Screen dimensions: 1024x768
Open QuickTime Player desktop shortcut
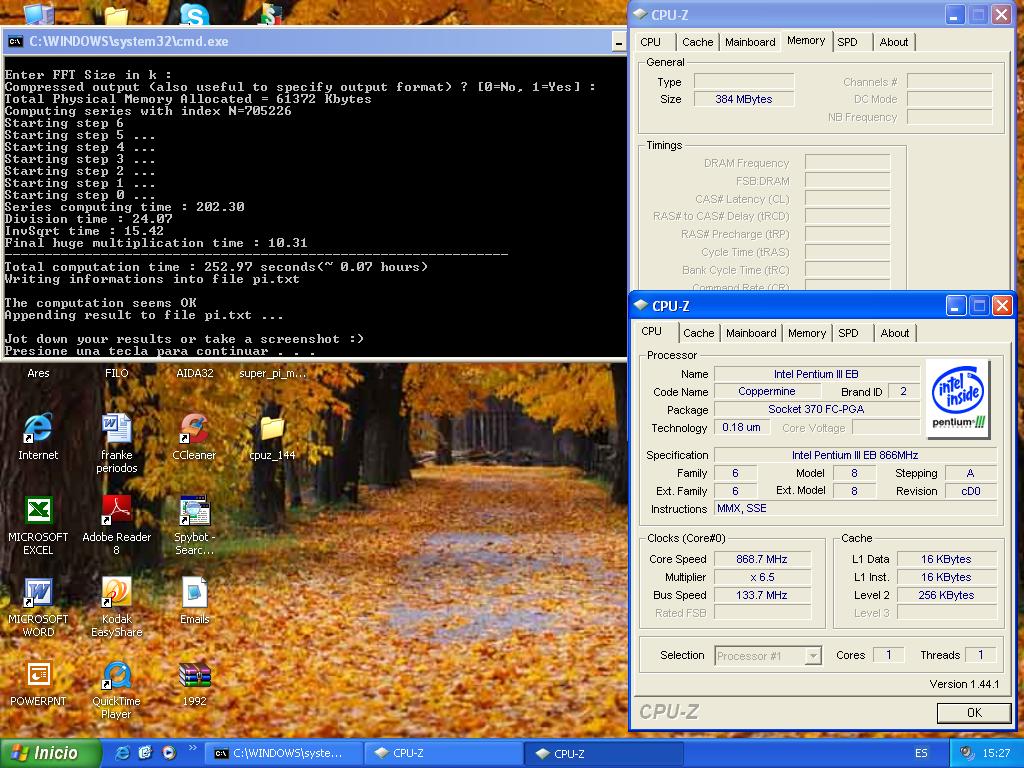coord(116,675)
